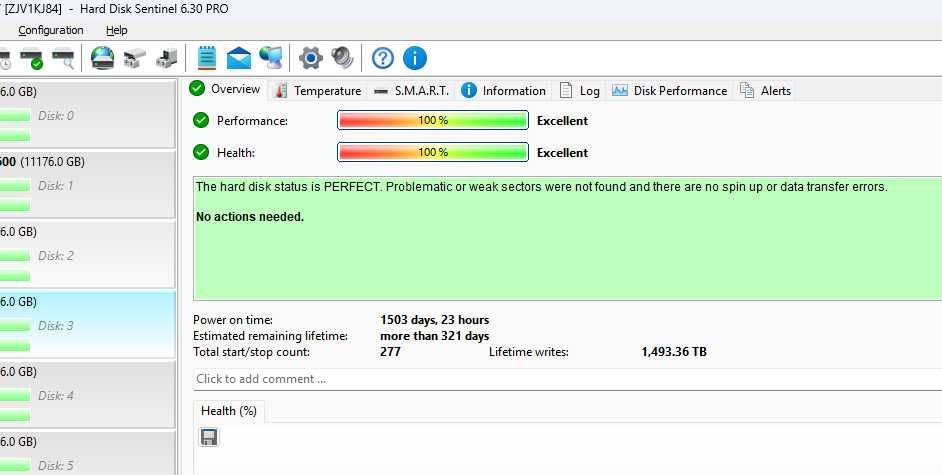Select Disk: 5 in the disk list

88,453
